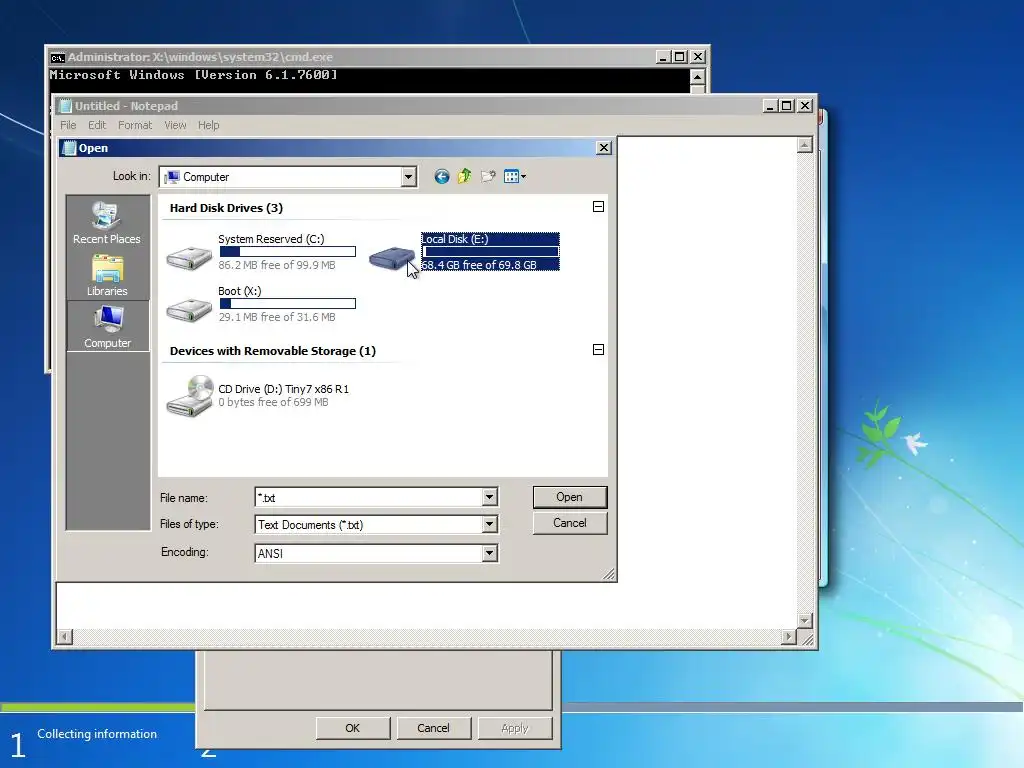Click '0 bytes free of 699 MB' text
Screen dimensions: 1024x768
coord(273,402)
